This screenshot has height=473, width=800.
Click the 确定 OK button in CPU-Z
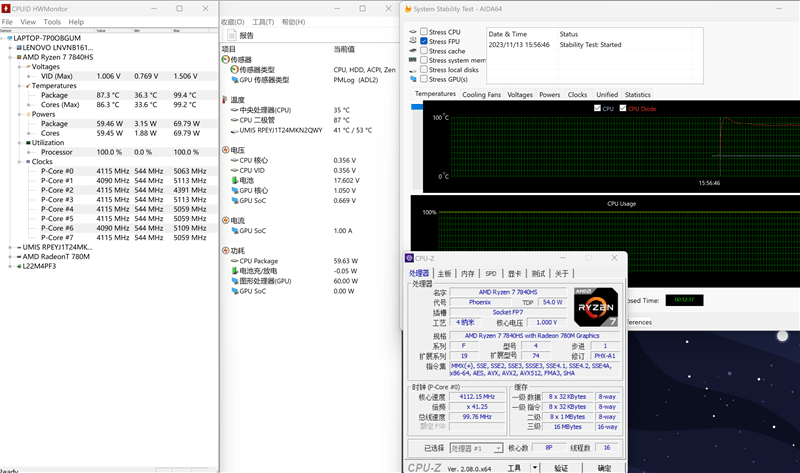coord(604,467)
